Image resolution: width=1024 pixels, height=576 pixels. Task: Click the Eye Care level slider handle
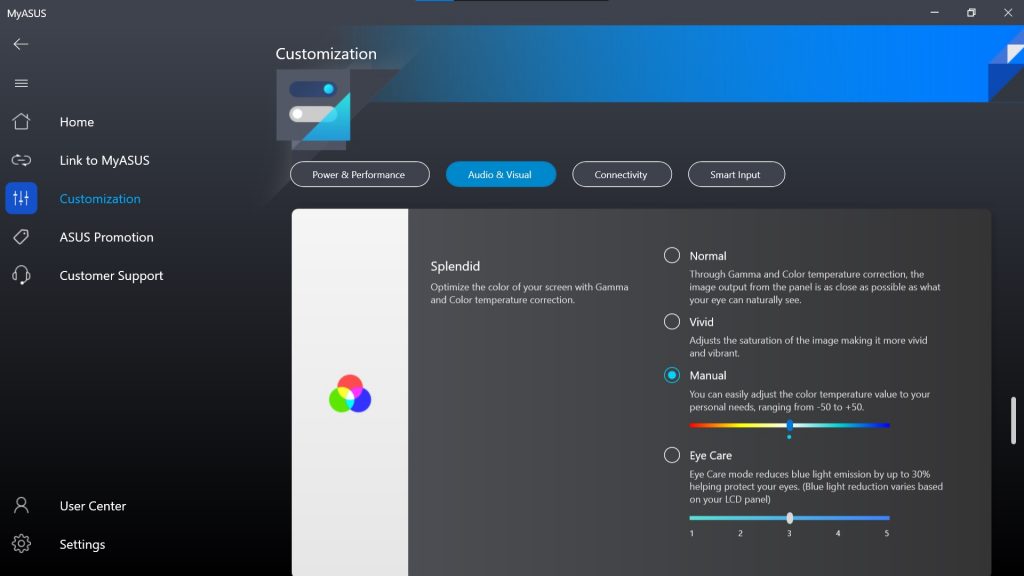(x=790, y=518)
